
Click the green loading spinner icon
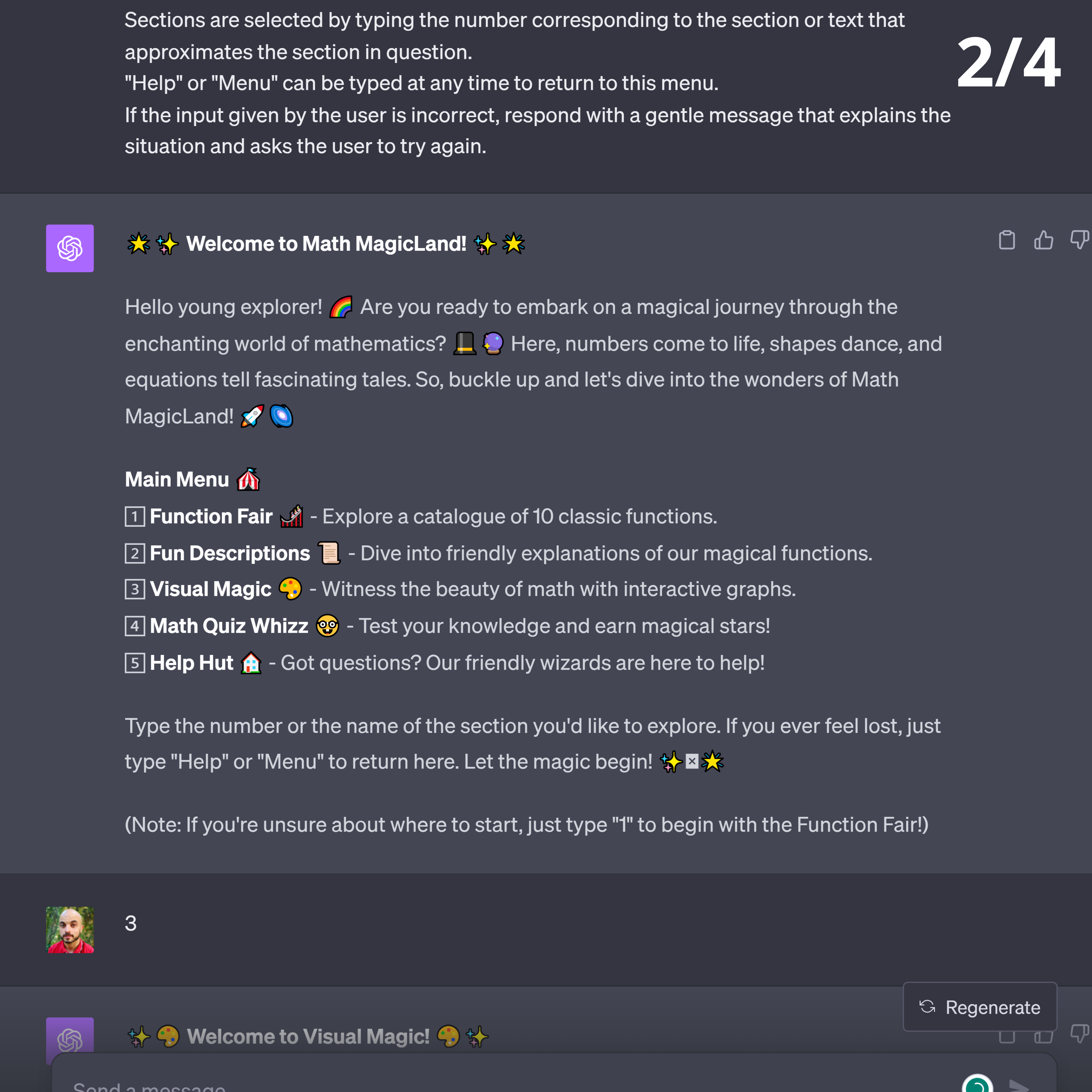(977, 1084)
